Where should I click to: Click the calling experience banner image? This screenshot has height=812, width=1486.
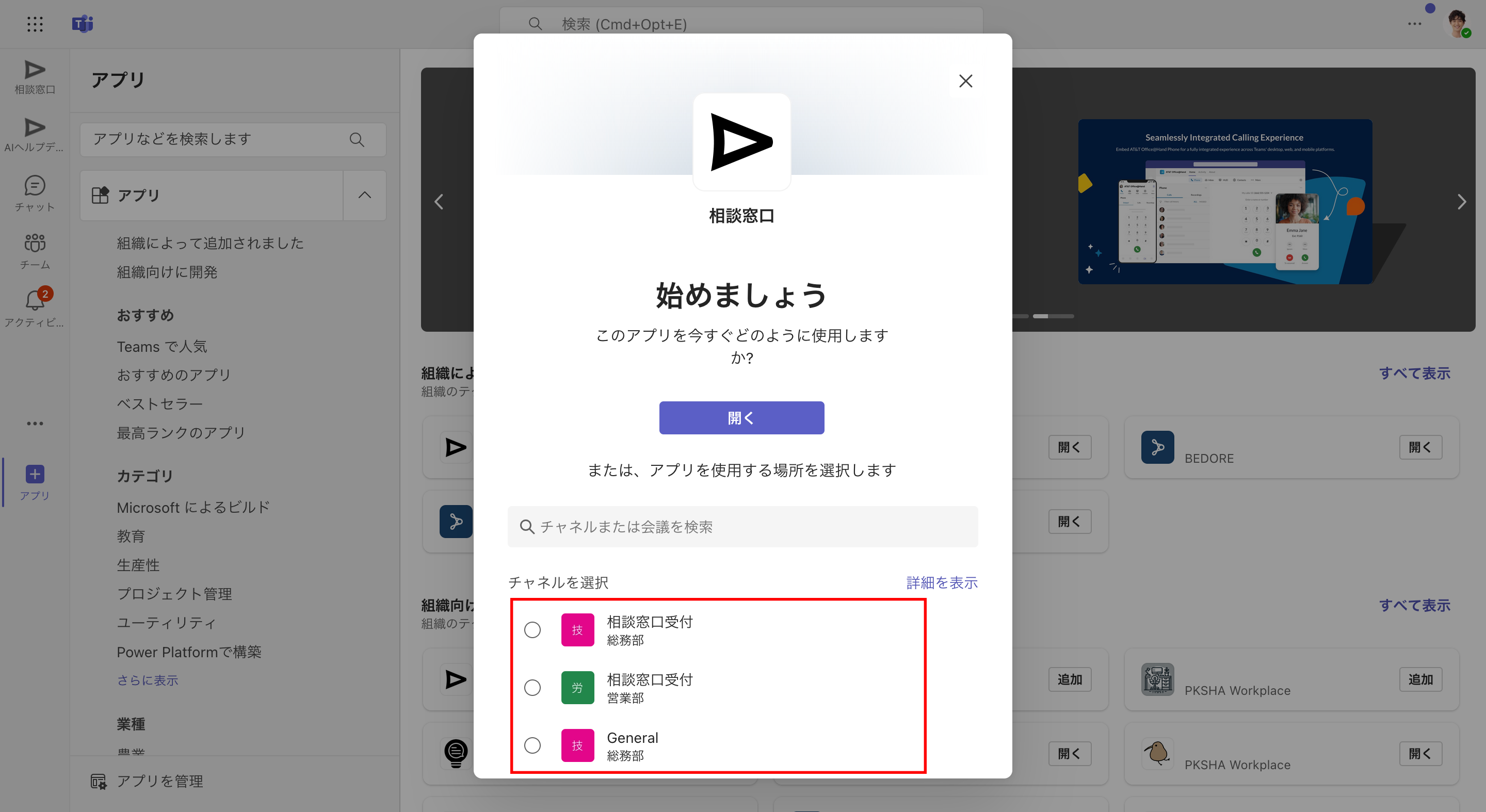point(1225,201)
